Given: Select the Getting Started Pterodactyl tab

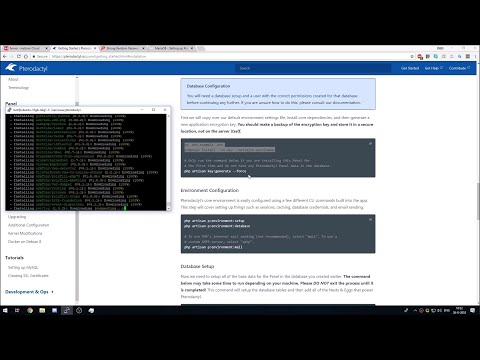Looking at the screenshot, I should (x=74, y=48).
